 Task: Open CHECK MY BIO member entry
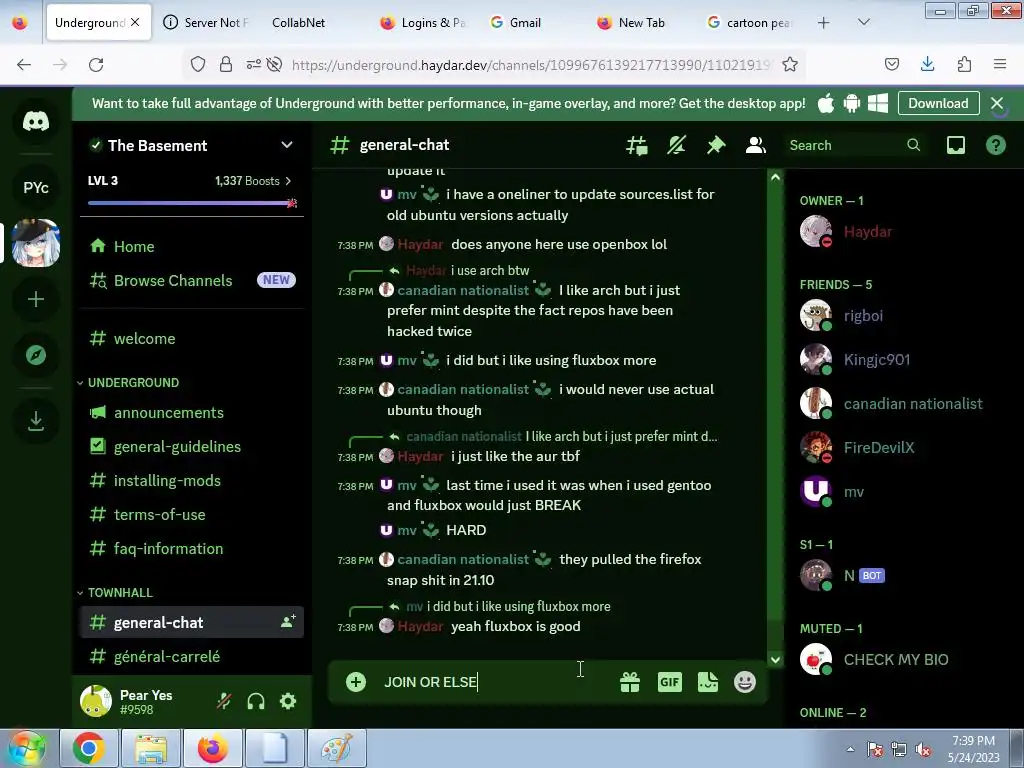coord(904,660)
